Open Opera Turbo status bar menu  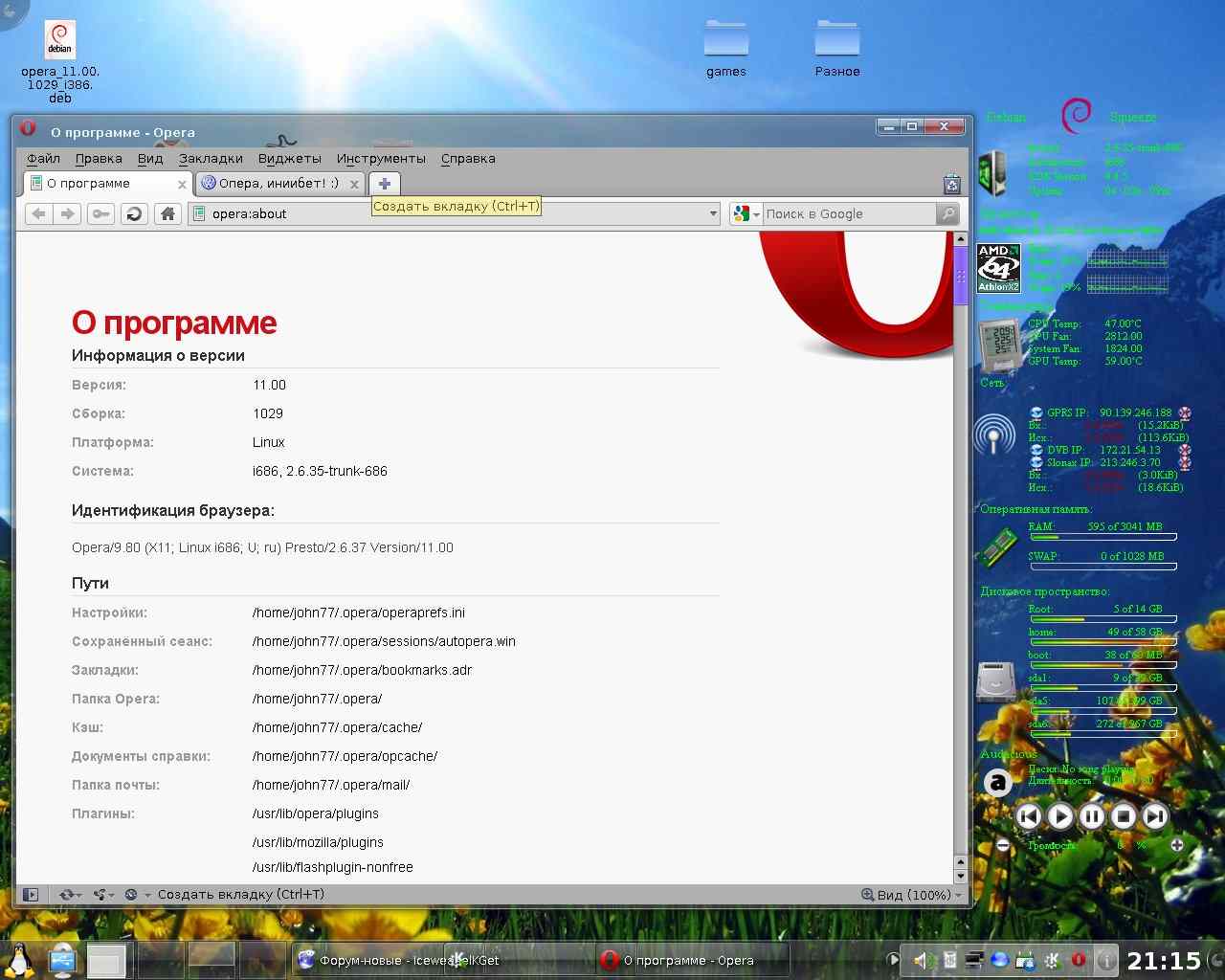(138, 895)
